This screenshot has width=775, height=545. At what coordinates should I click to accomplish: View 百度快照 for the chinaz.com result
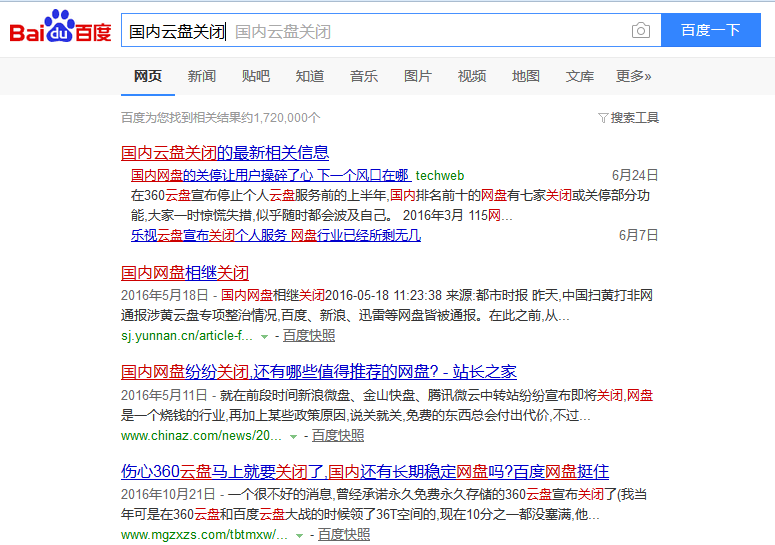click(338, 436)
